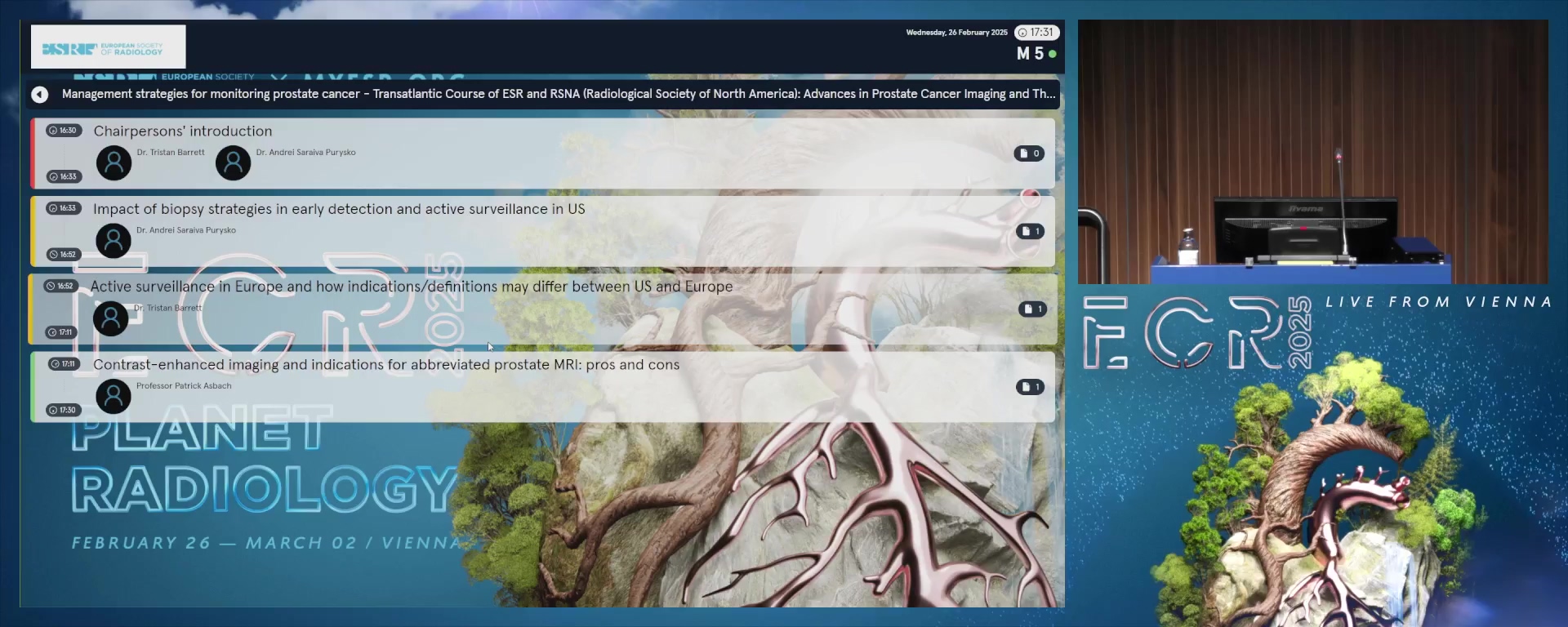Click the ECR 2025 logo beneath the video
The width and height of the screenshot is (1568, 627).
[x=1197, y=332]
